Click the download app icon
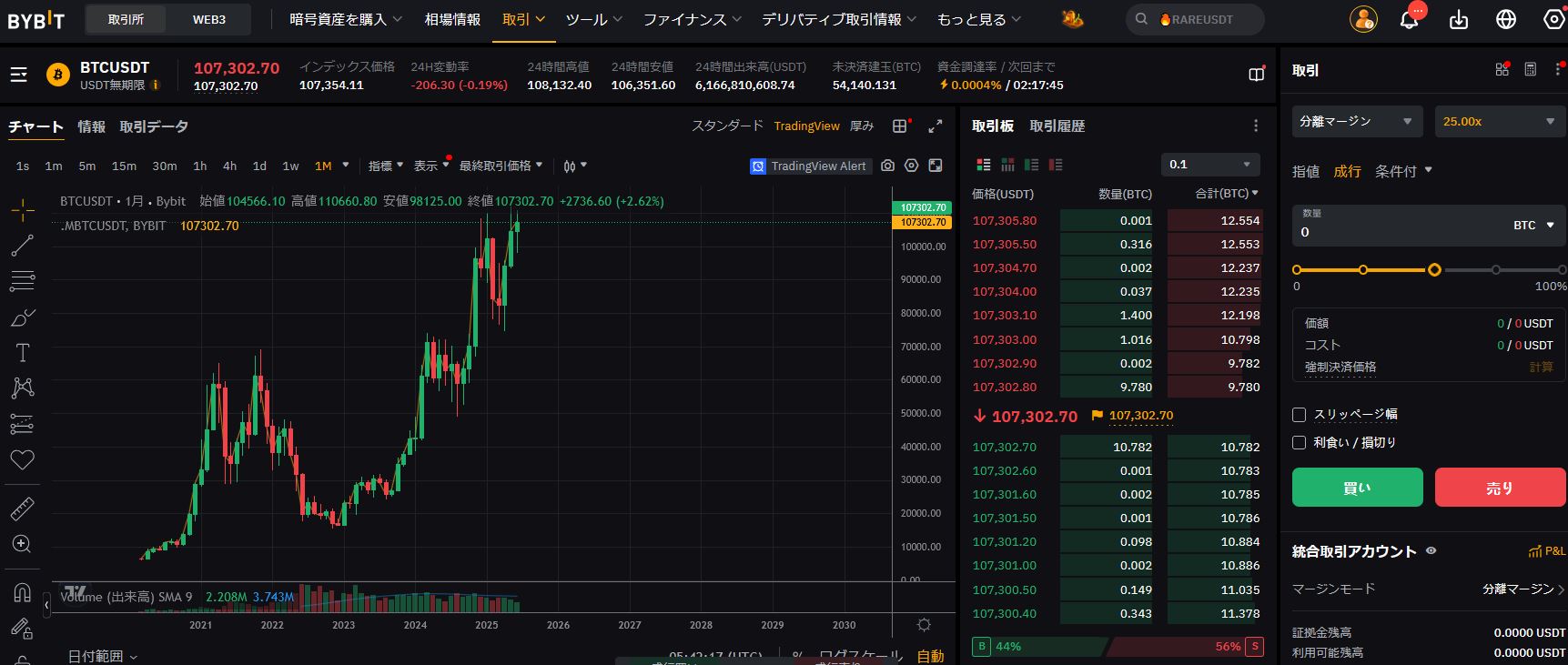Screen dimensions: 1568x665 [x=1459, y=19]
